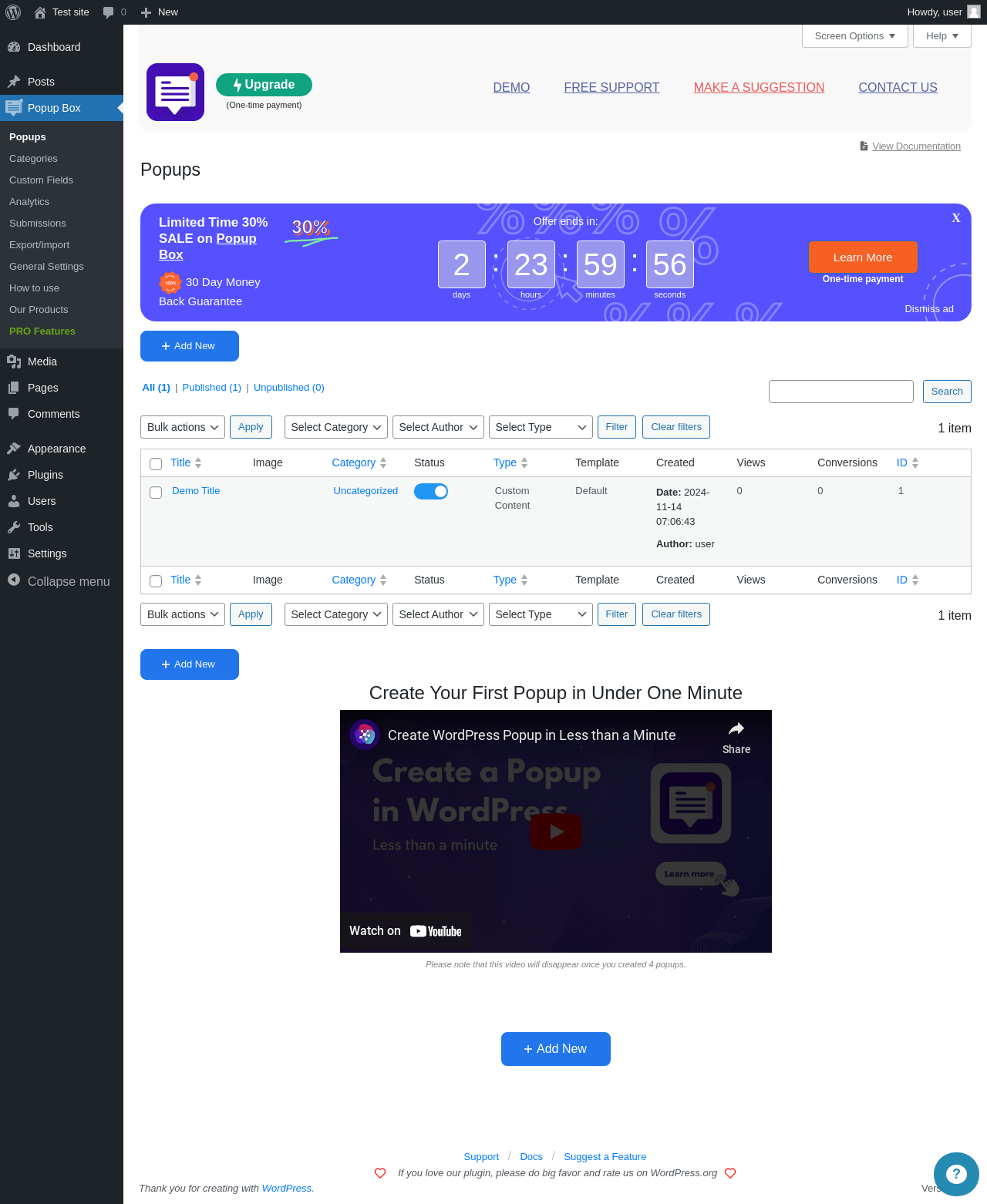Filter list by Unpublished (0)
Viewport: 987px width, 1204px height.
tap(289, 388)
